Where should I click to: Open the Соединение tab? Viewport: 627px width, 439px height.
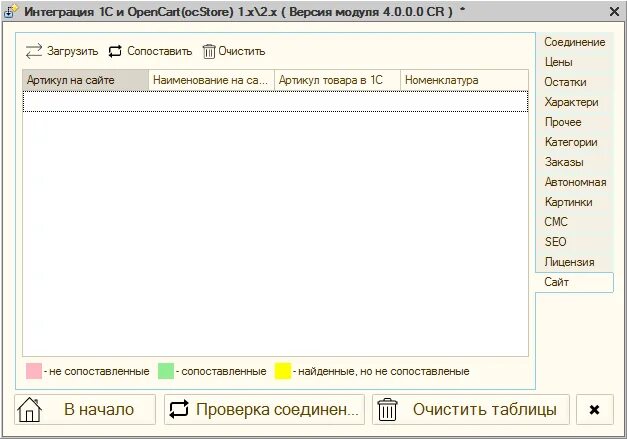pos(574,42)
